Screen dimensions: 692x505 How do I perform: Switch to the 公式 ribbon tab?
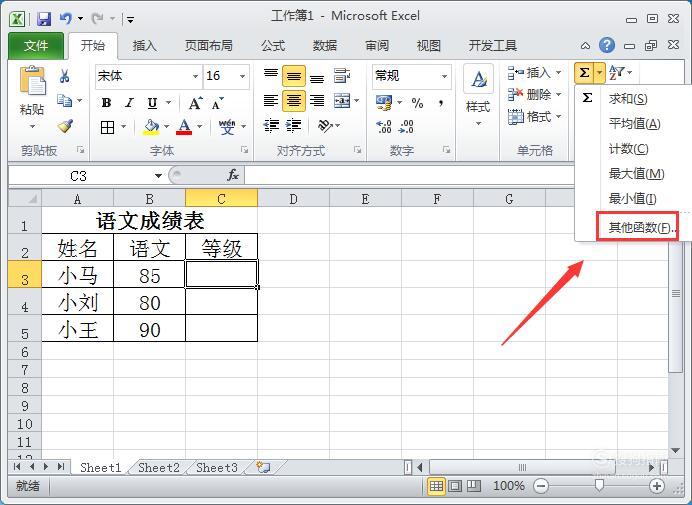pos(273,45)
